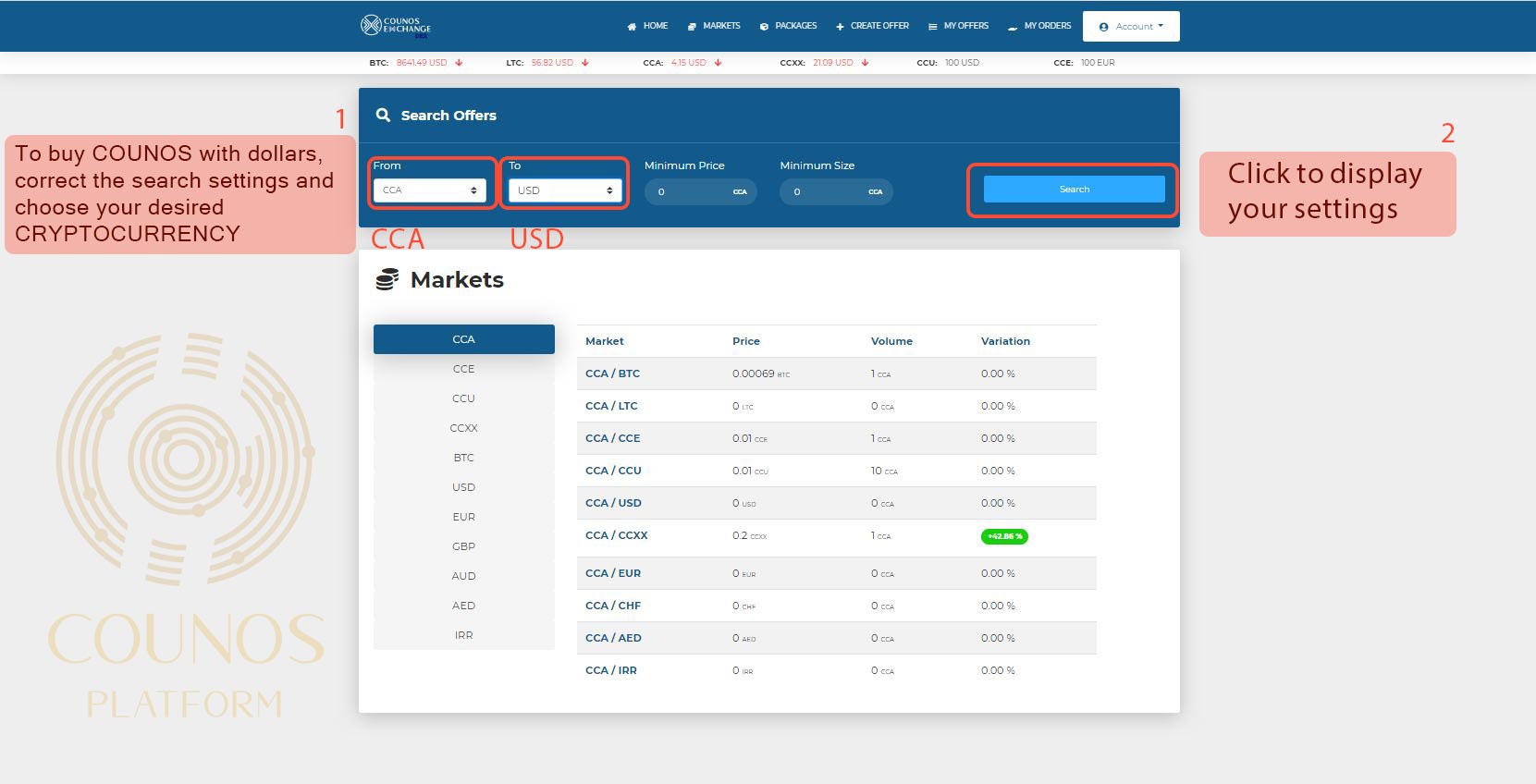Click the Markets coins icon

pyautogui.click(x=387, y=279)
